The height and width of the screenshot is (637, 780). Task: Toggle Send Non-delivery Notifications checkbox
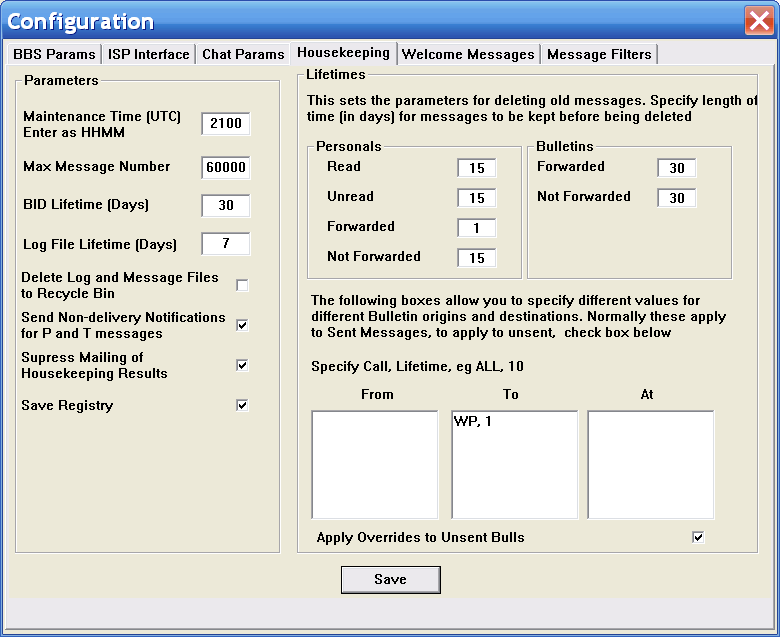[x=242, y=325]
